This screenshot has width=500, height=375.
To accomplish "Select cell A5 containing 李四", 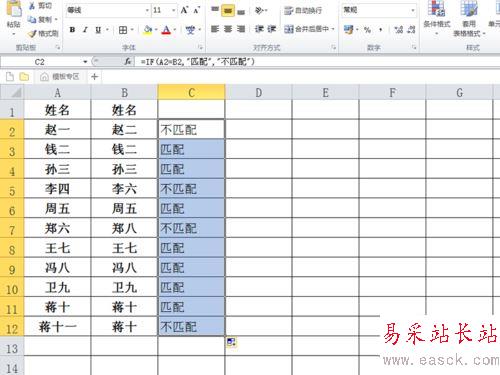I will pyautogui.click(x=57, y=189).
